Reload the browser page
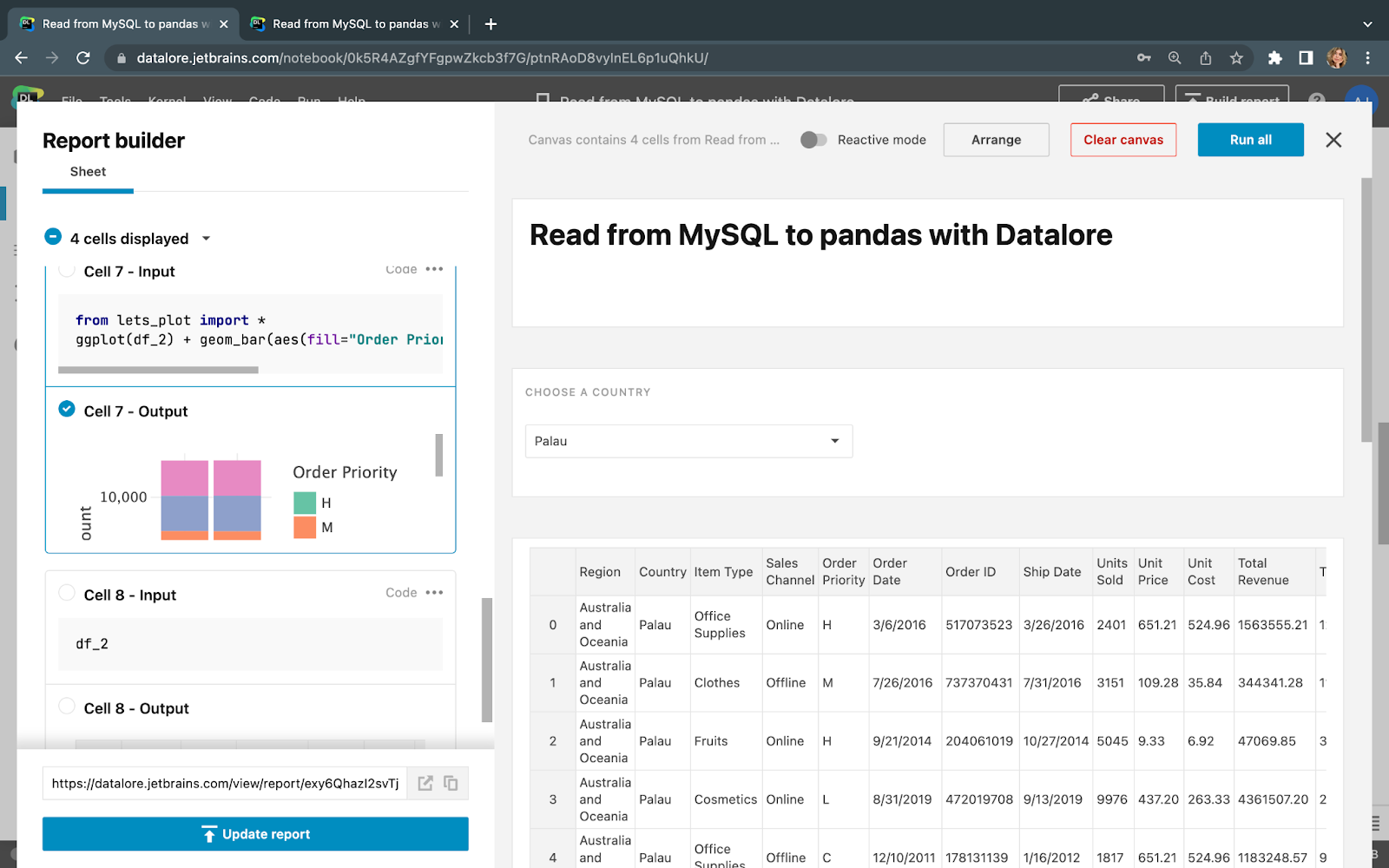The image size is (1389, 868). click(83, 58)
